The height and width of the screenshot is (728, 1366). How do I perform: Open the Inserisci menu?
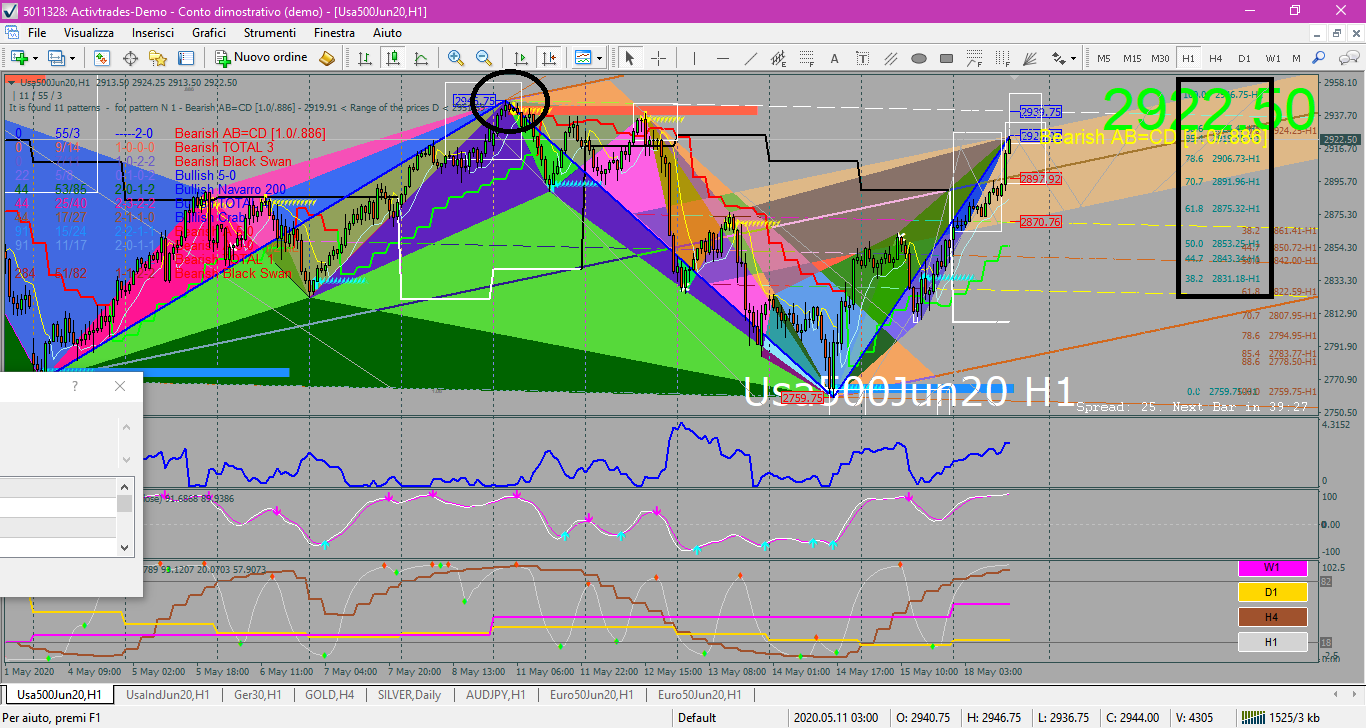(153, 33)
